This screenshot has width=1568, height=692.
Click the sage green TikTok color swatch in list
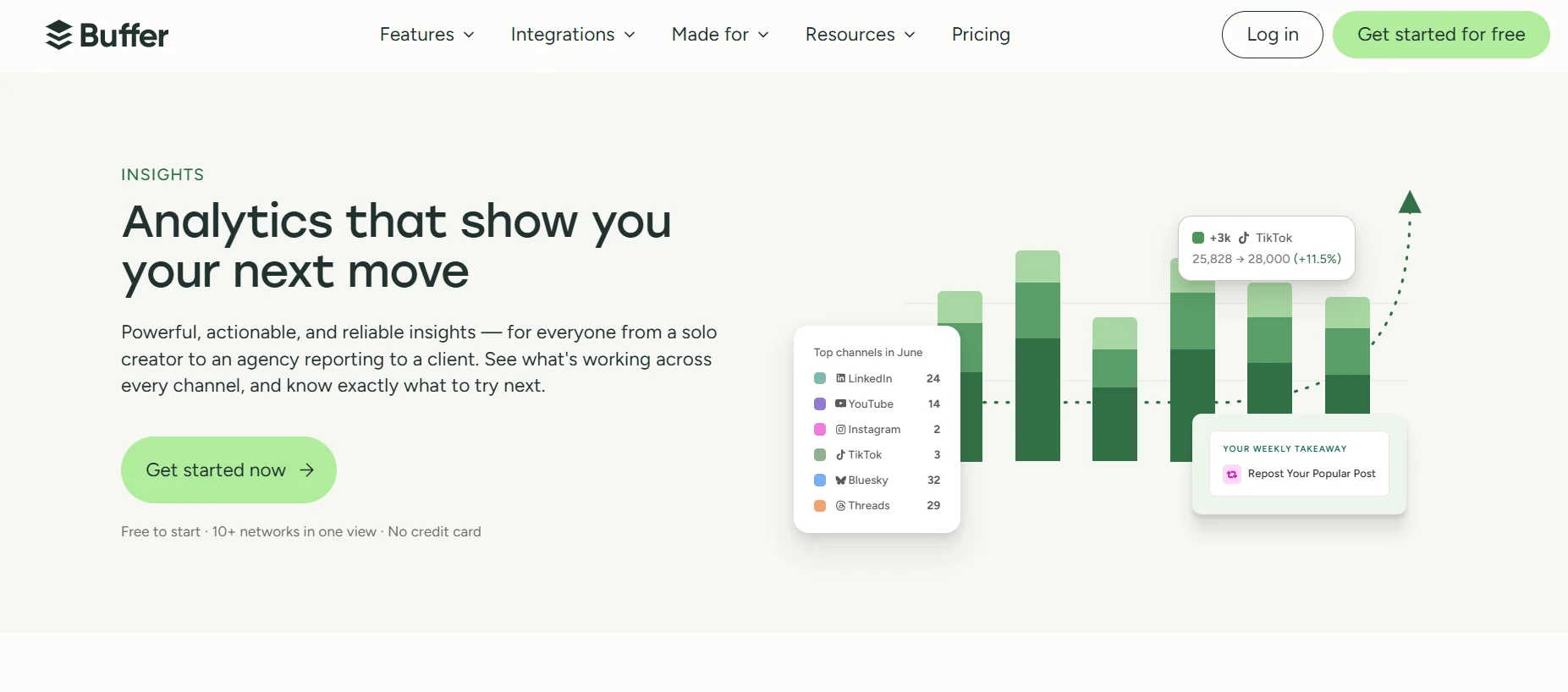click(x=820, y=454)
